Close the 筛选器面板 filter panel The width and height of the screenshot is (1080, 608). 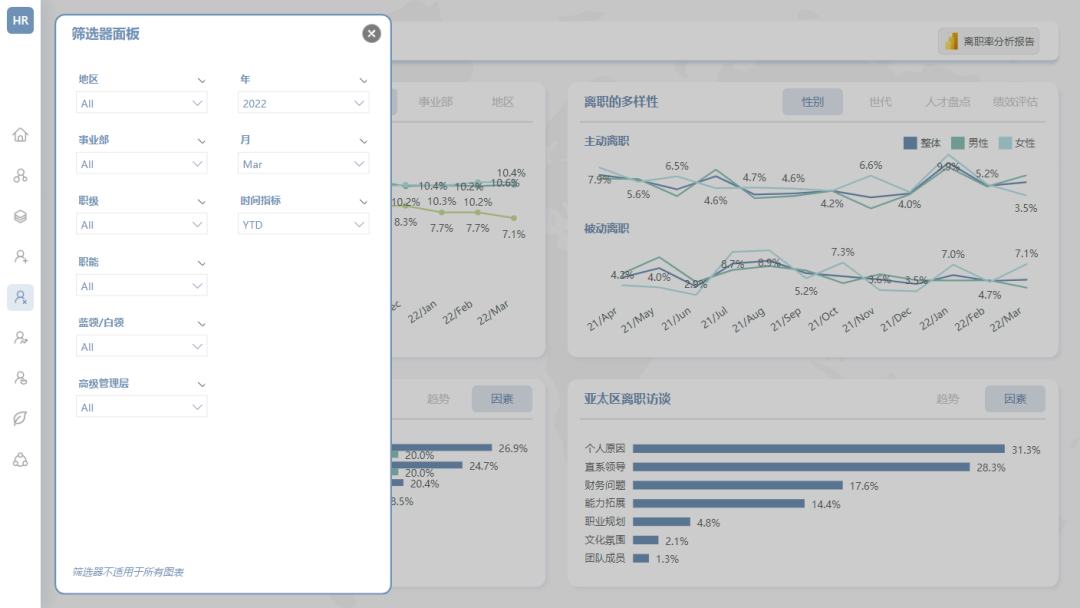371,34
